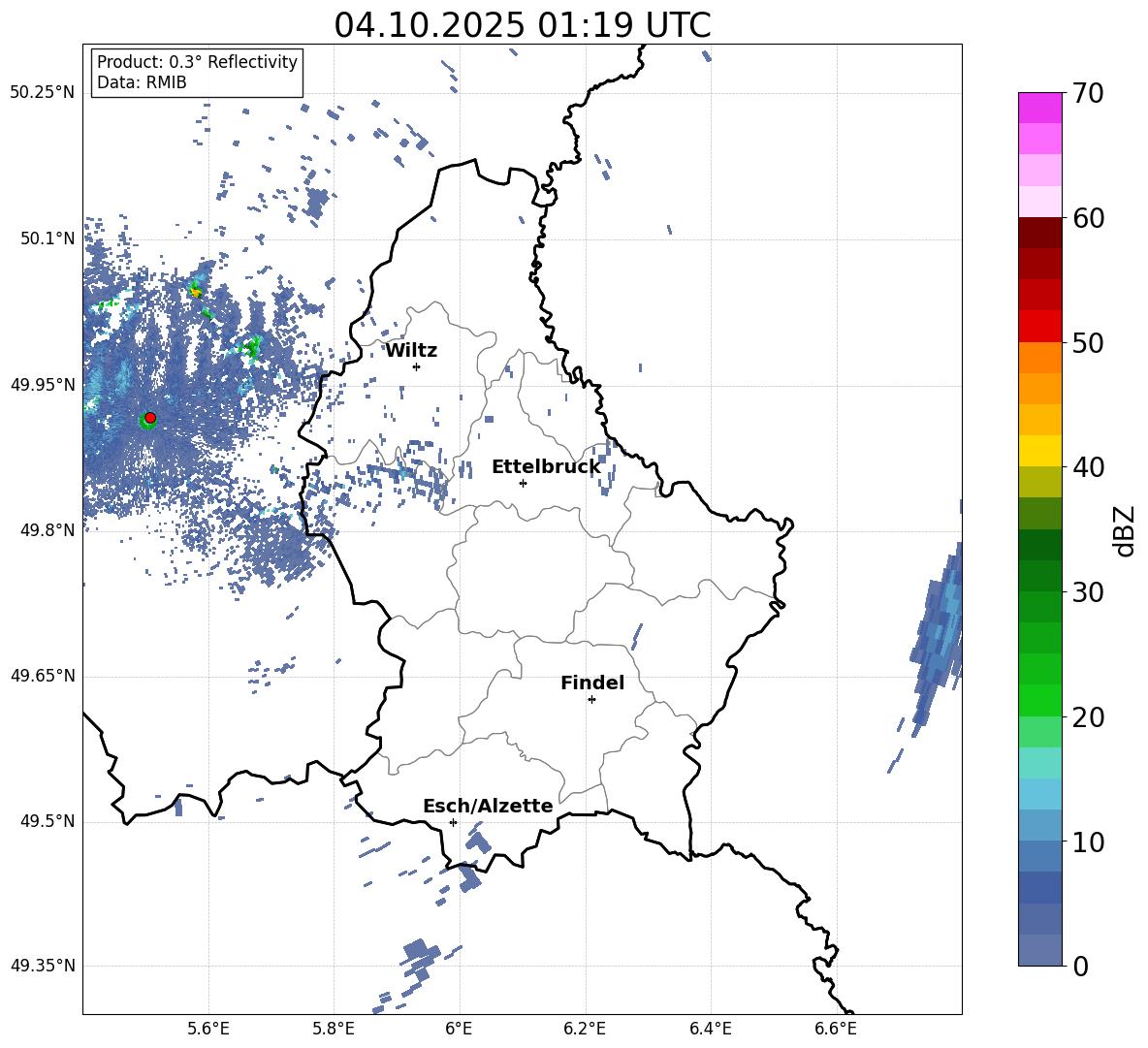Click the 6.2°E longitude label
1148x1048 pixels.
pyautogui.click(x=585, y=1029)
